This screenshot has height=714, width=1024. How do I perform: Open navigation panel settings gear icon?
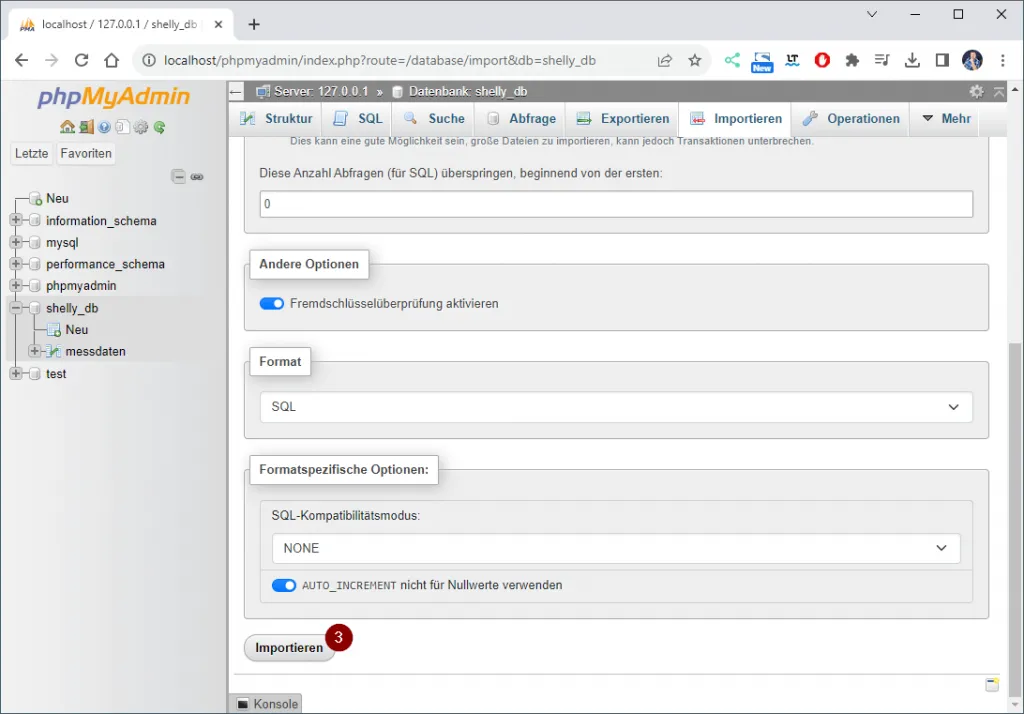[x=141, y=127]
